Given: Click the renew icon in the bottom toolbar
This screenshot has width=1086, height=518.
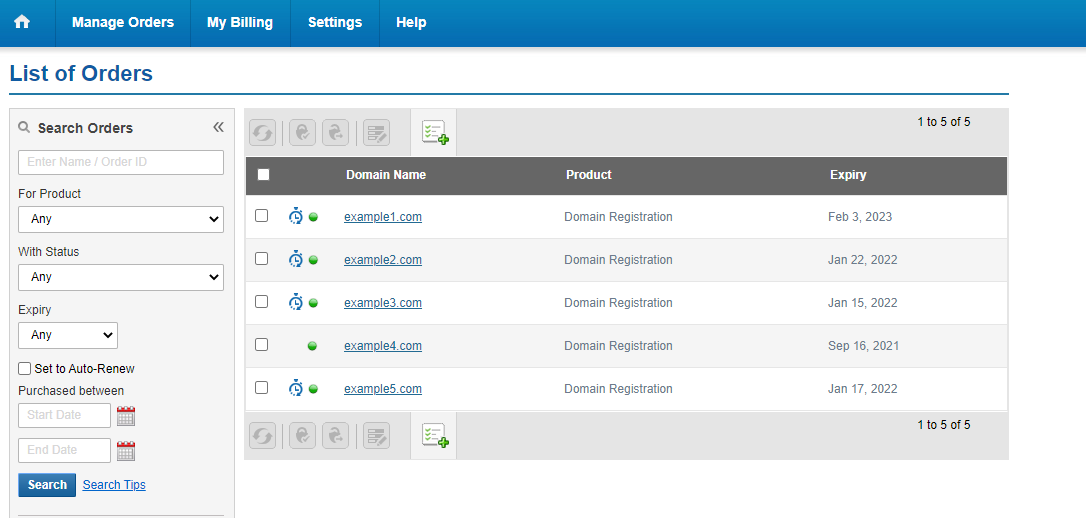Looking at the screenshot, I should coord(262,436).
